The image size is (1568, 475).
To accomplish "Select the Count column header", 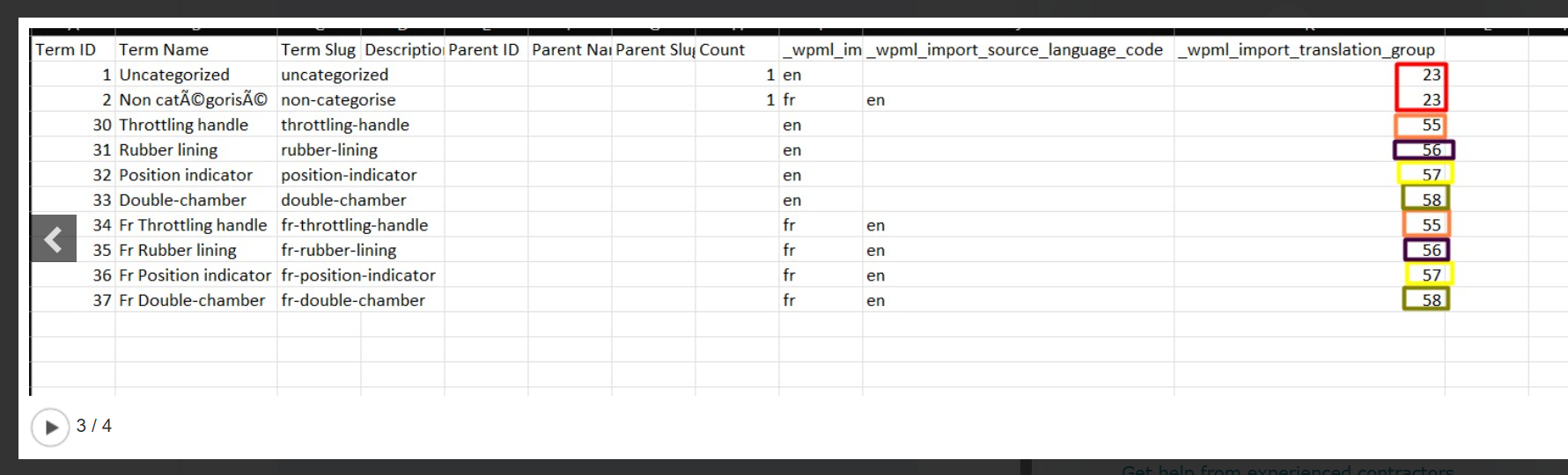I will [722, 50].
